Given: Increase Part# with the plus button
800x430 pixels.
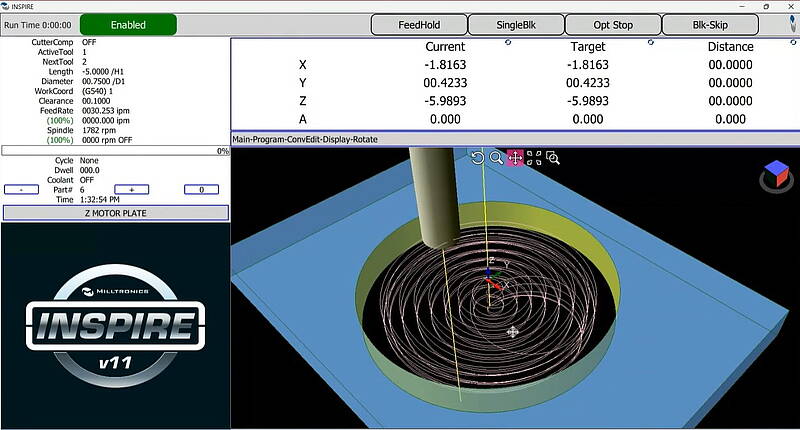Looking at the screenshot, I should 132,190.
